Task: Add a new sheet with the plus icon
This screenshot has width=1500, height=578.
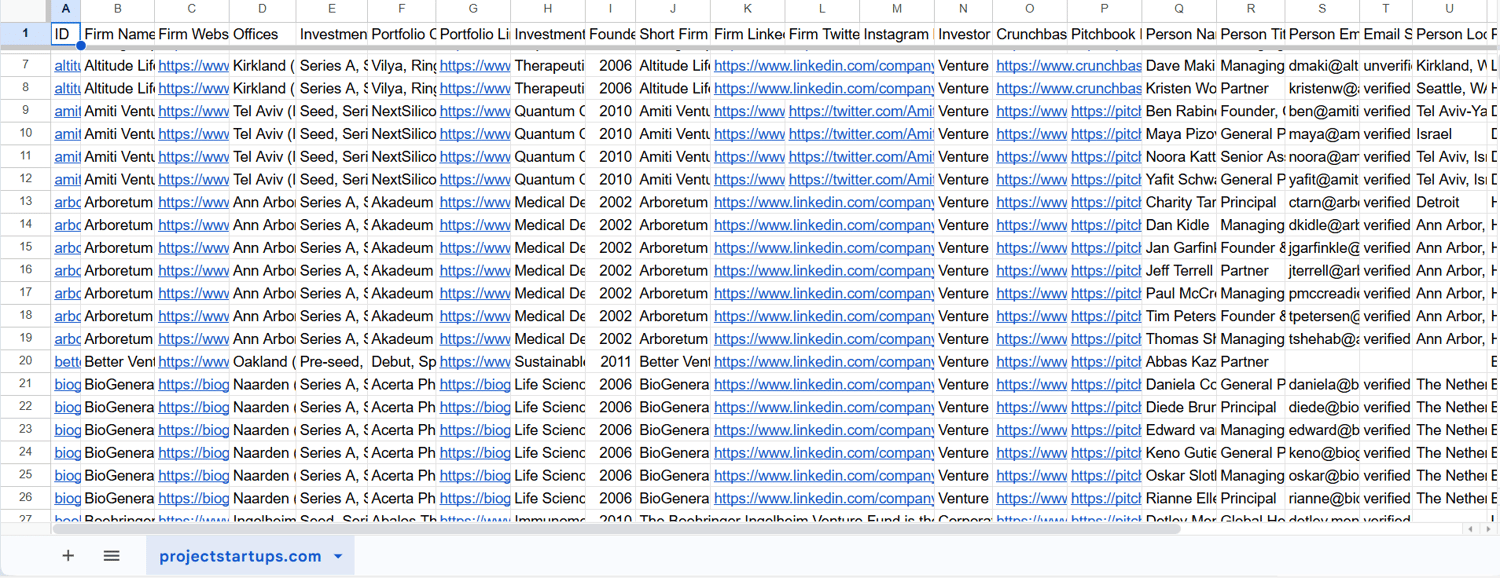Action: point(68,556)
